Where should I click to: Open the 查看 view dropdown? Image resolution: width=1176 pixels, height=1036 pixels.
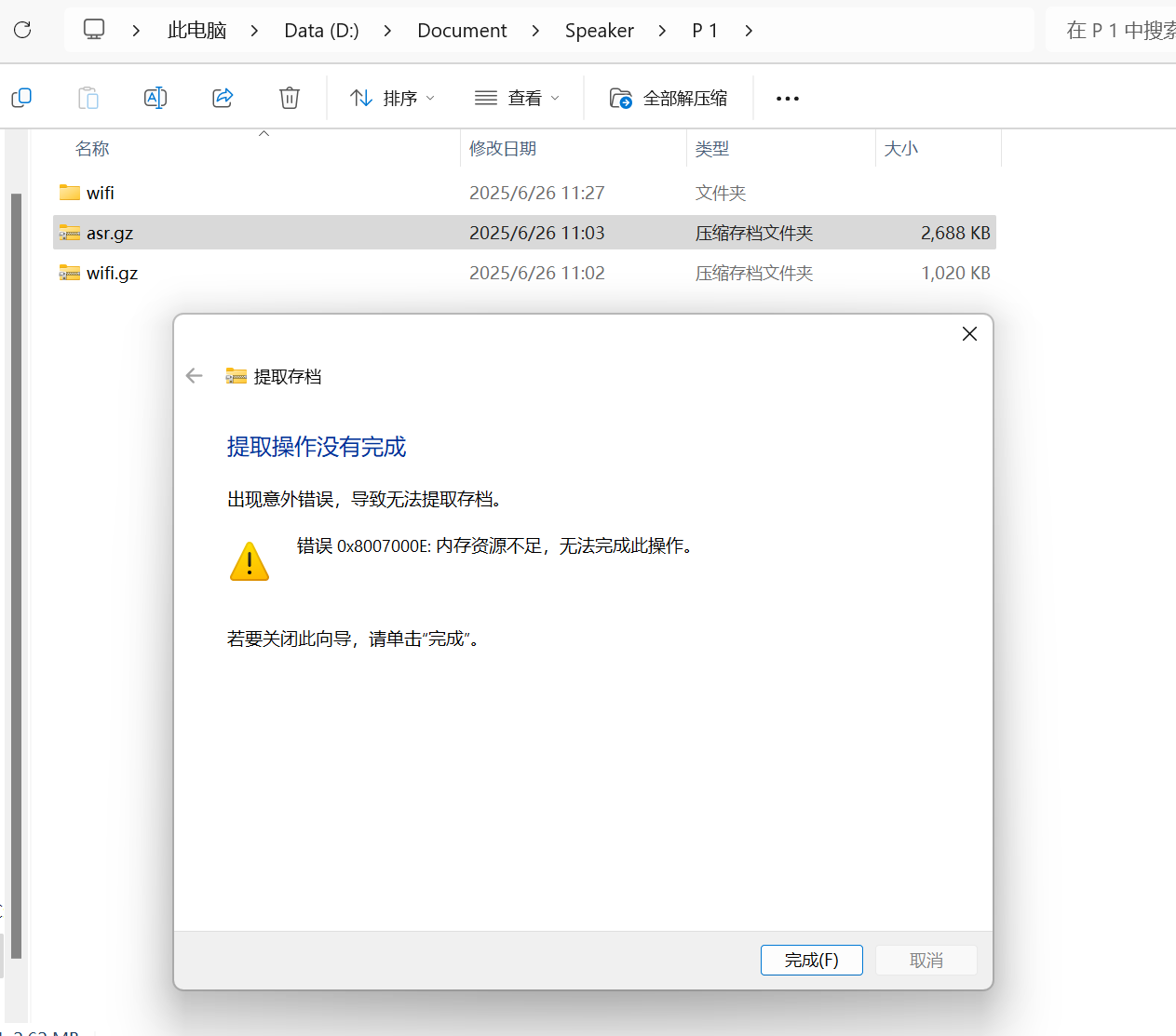(x=517, y=97)
